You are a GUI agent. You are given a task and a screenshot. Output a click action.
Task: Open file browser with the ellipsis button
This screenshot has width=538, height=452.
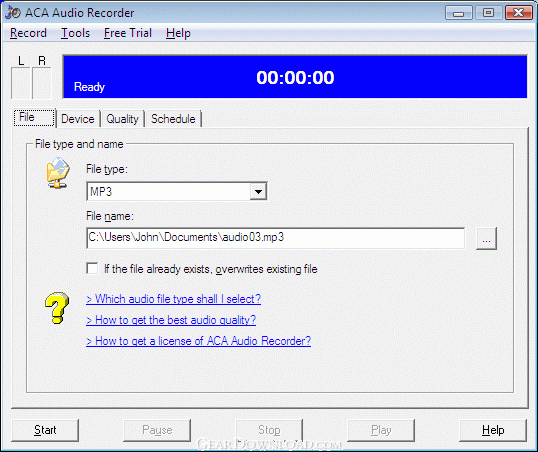[486, 238]
